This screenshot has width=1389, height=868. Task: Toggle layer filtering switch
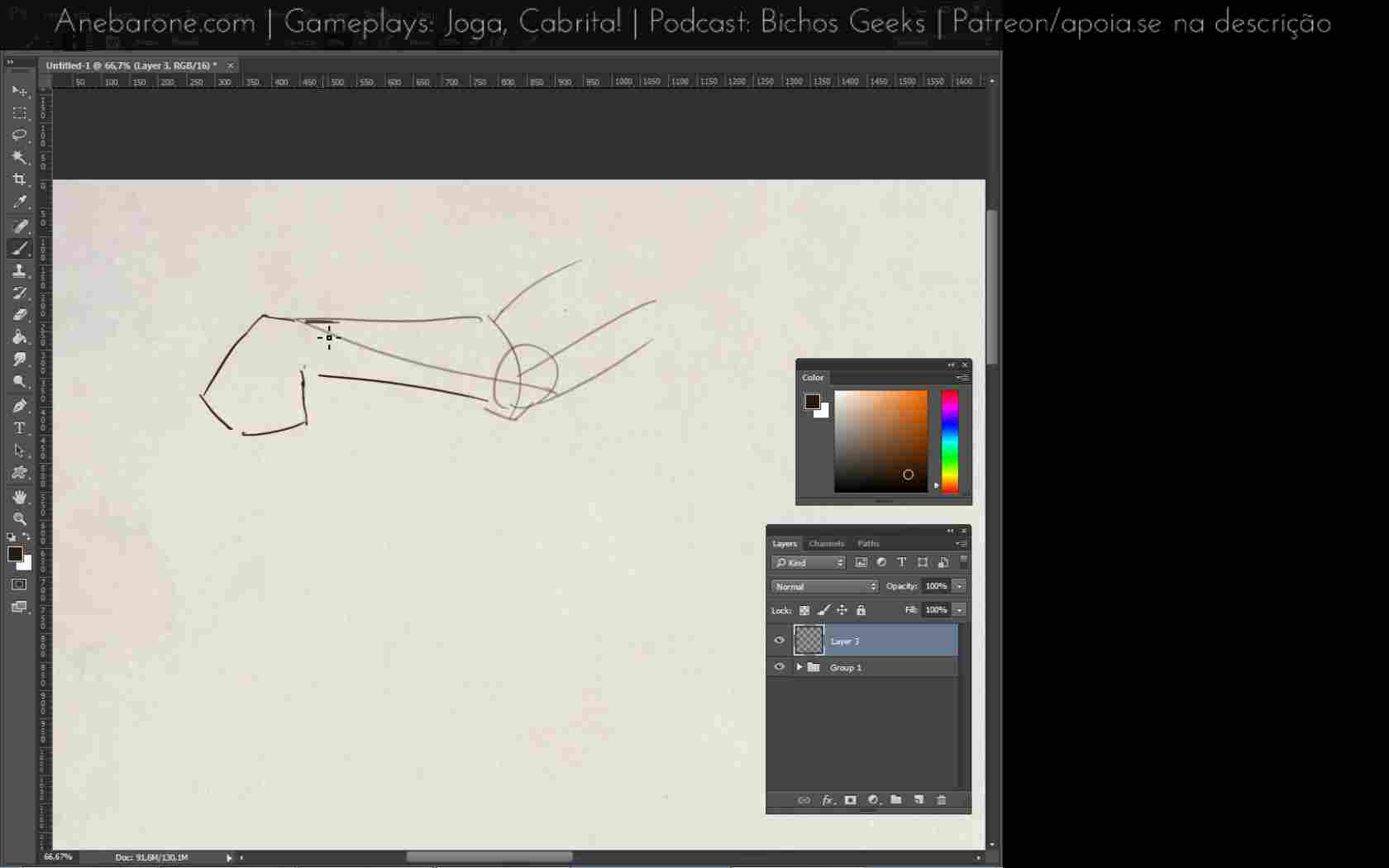tap(963, 561)
